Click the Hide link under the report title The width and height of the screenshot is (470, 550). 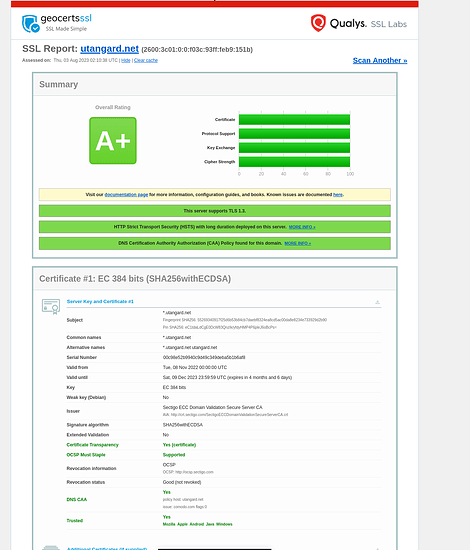pyautogui.click(x=126, y=60)
